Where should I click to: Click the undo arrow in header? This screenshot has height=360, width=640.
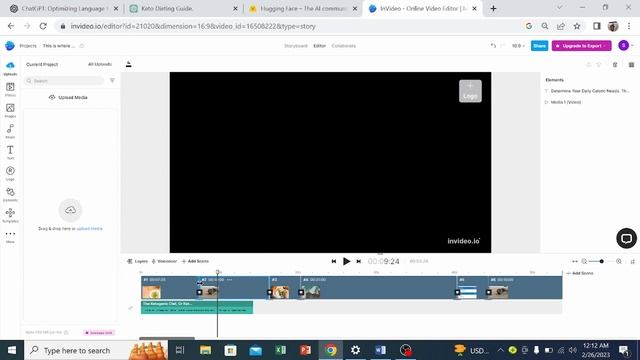tap(493, 46)
